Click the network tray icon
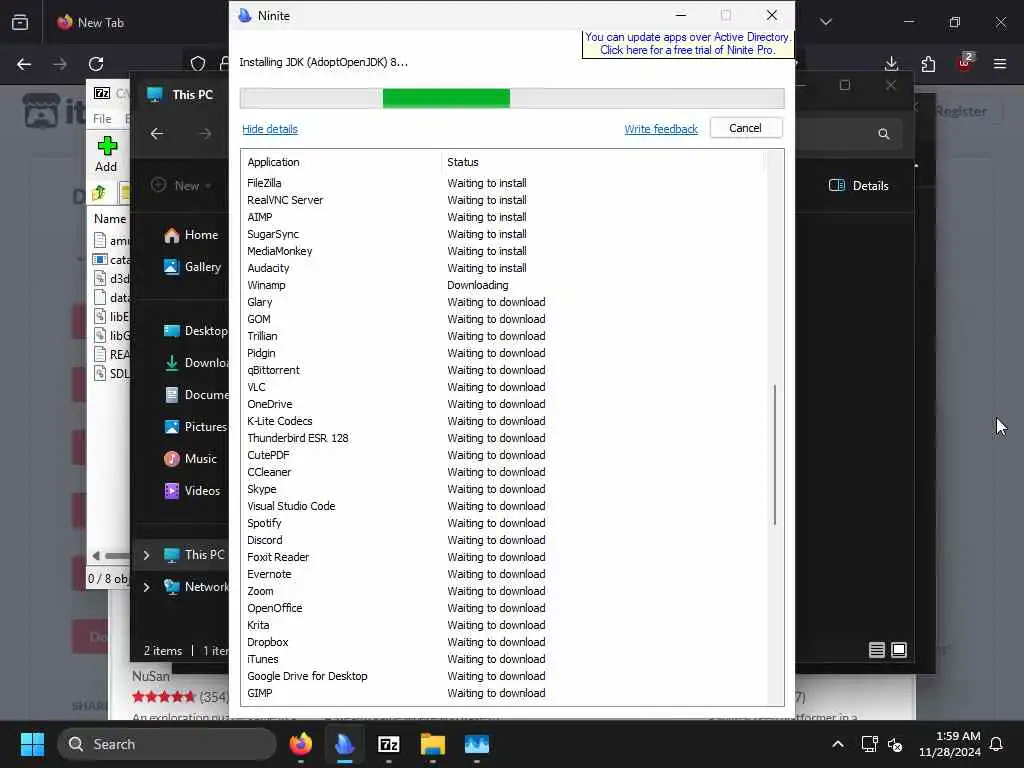Viewport: 1024px width, 768px height. 869,744
